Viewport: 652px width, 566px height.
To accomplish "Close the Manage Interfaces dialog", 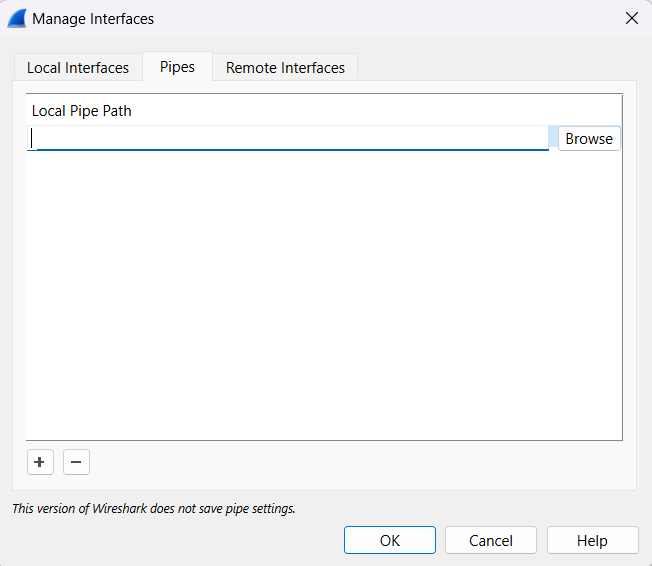I will coord(631,18).
